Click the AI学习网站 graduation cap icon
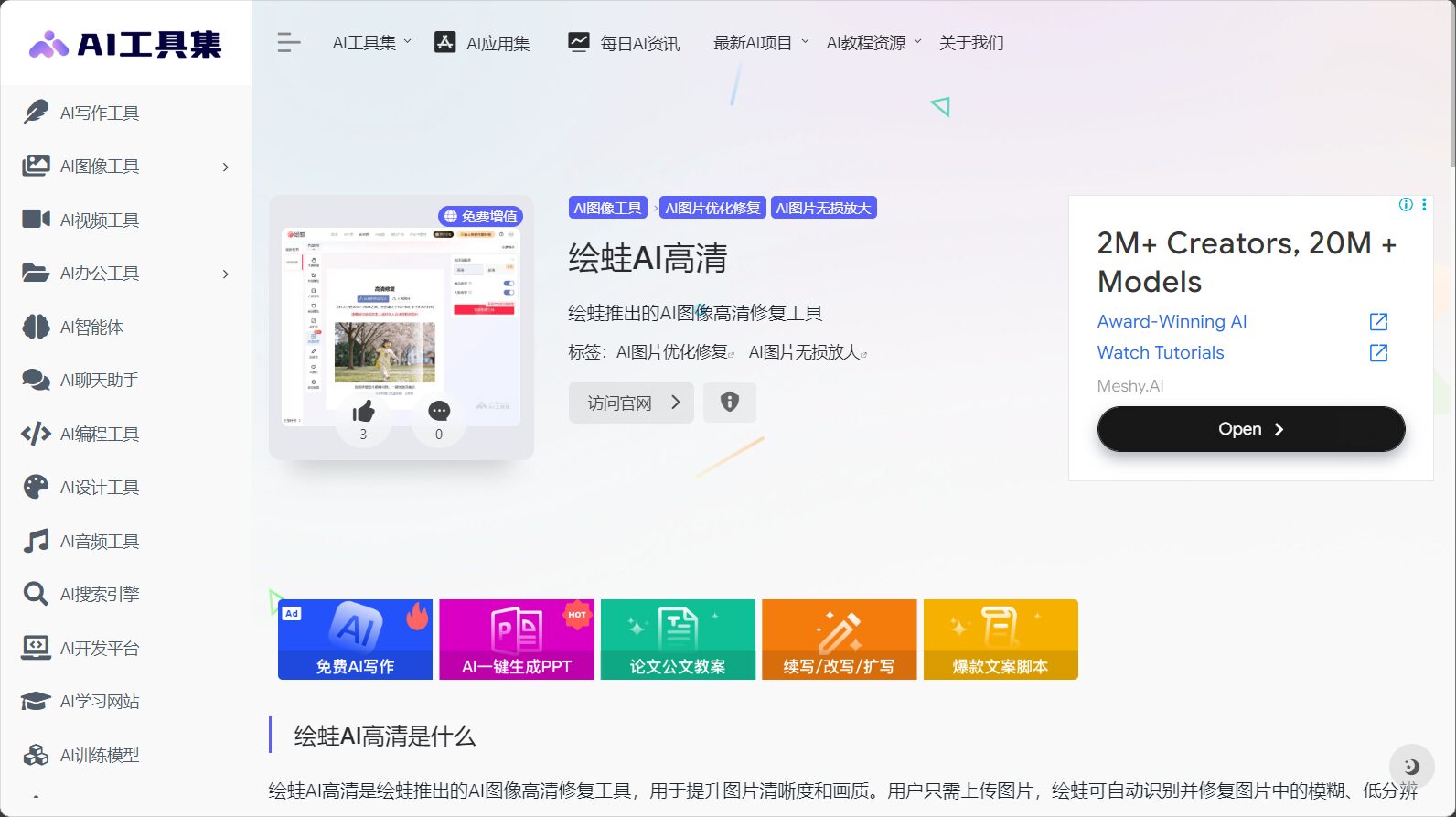This screenshot has height=817, width=1456. coord(36,701)
